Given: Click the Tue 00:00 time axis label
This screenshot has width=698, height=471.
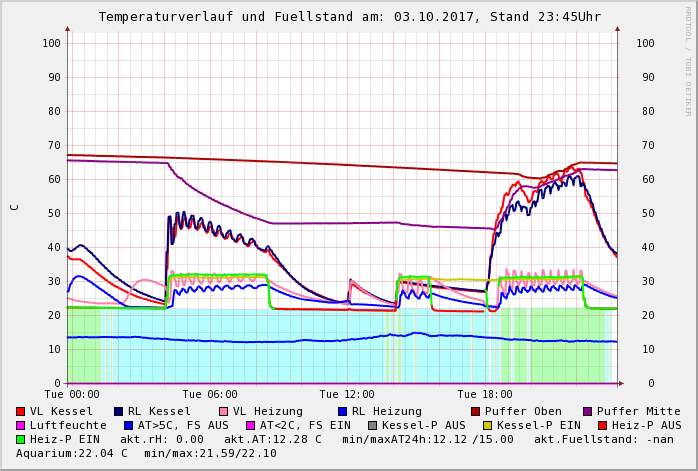Looking at the screenshot, I should [72, 395].
